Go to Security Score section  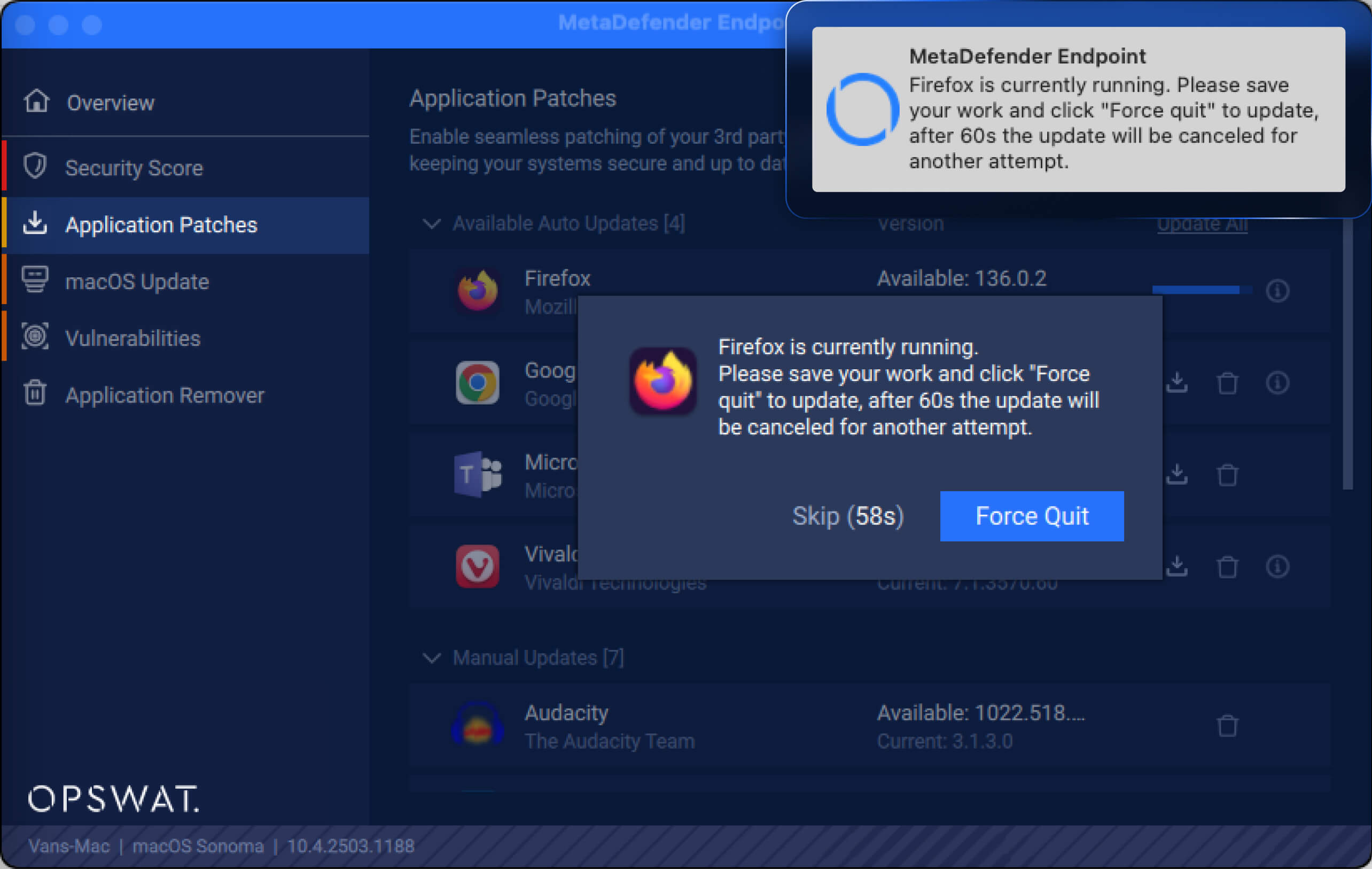coord(134,168)
